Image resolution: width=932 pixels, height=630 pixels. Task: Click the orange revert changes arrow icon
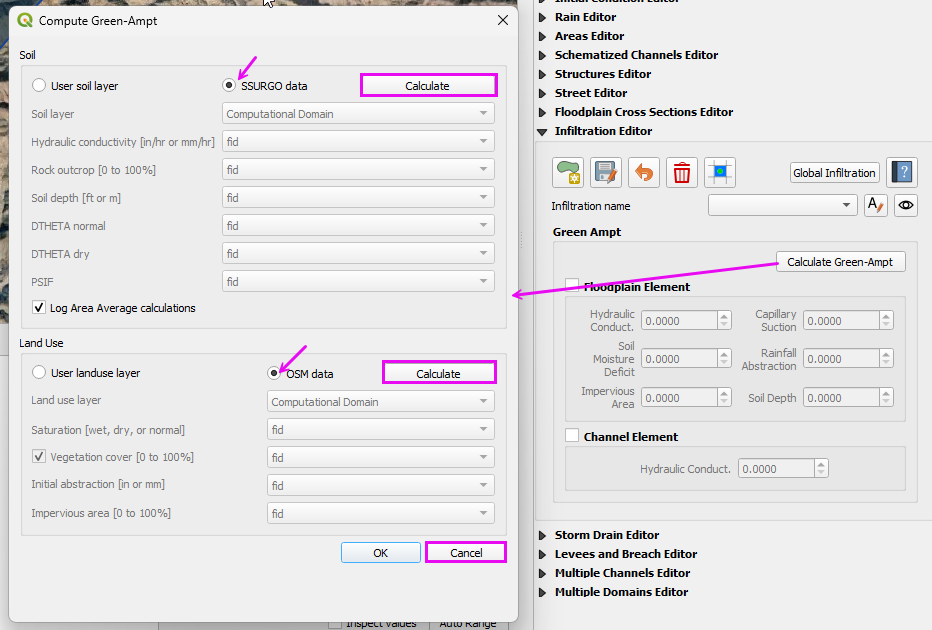click(x=644, y=172)
